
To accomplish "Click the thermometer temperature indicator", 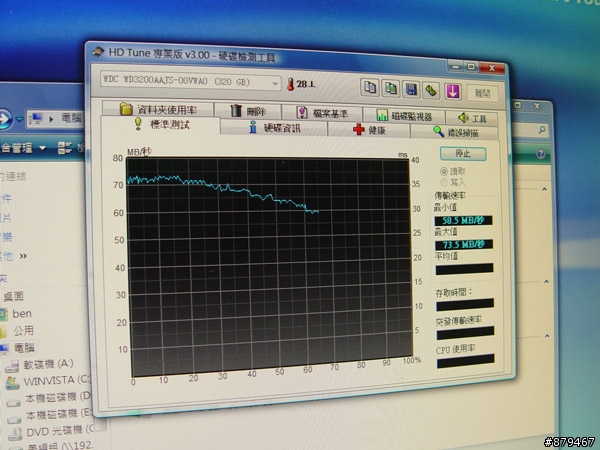I will tap(290, 84).
